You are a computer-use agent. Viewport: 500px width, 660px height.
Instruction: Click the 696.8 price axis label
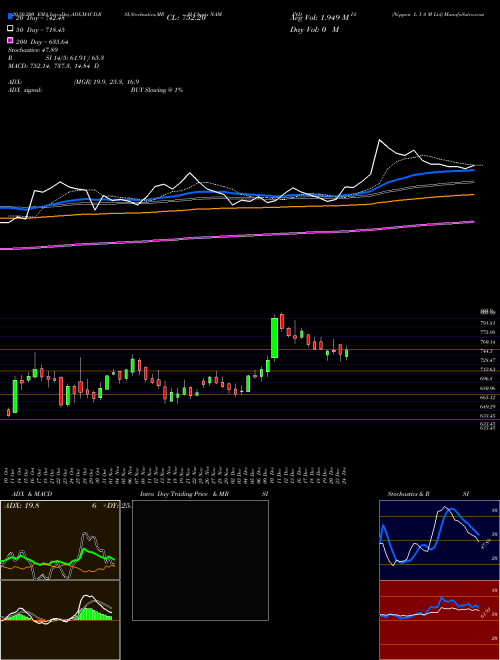(x=487, y=378)
